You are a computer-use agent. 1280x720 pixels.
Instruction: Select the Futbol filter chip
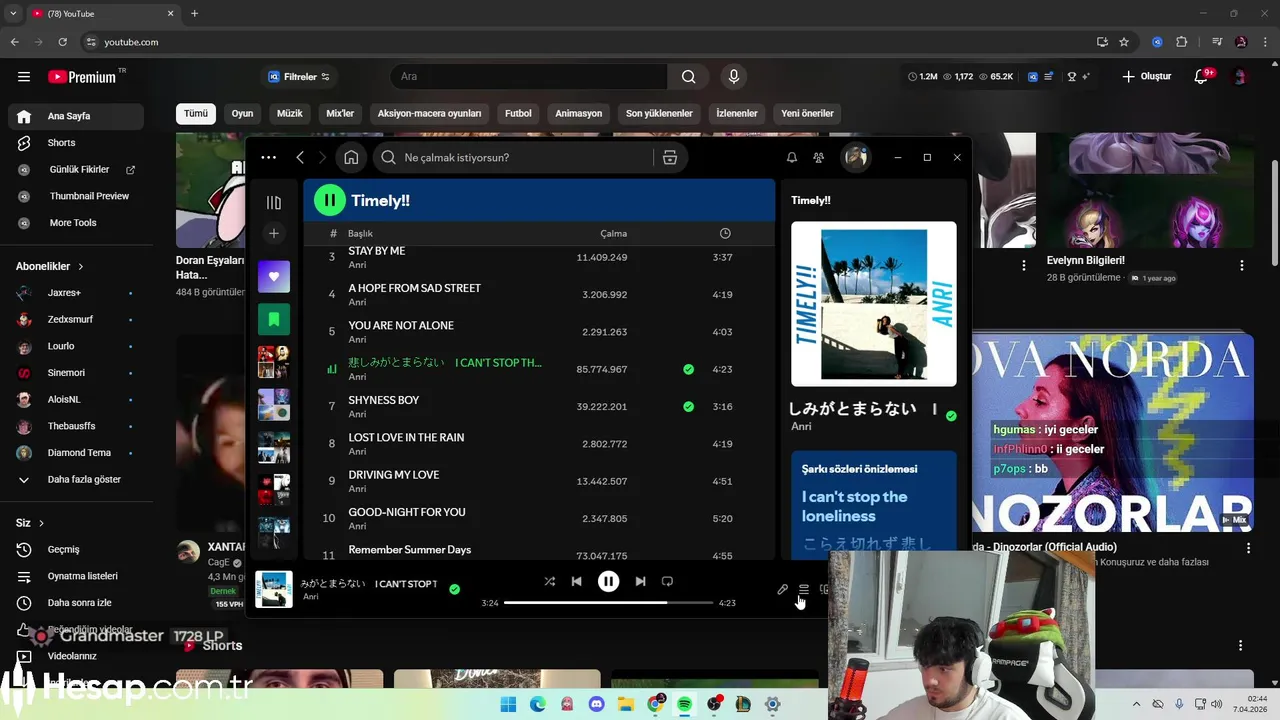point(518,113)
